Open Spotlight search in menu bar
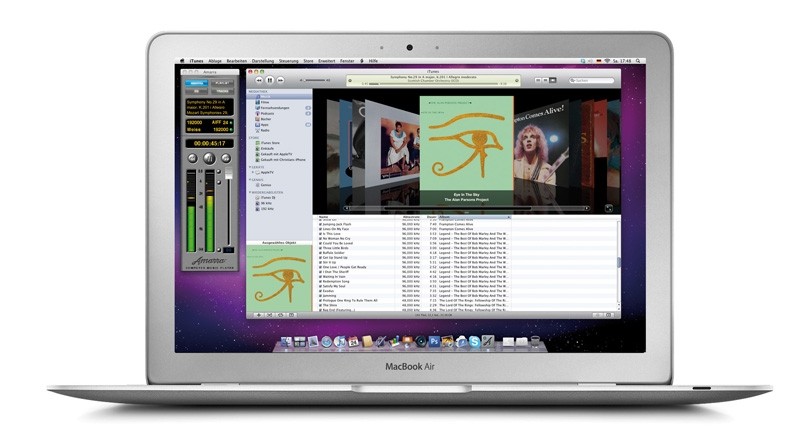800x441 pixels. (x=638, y=61)
